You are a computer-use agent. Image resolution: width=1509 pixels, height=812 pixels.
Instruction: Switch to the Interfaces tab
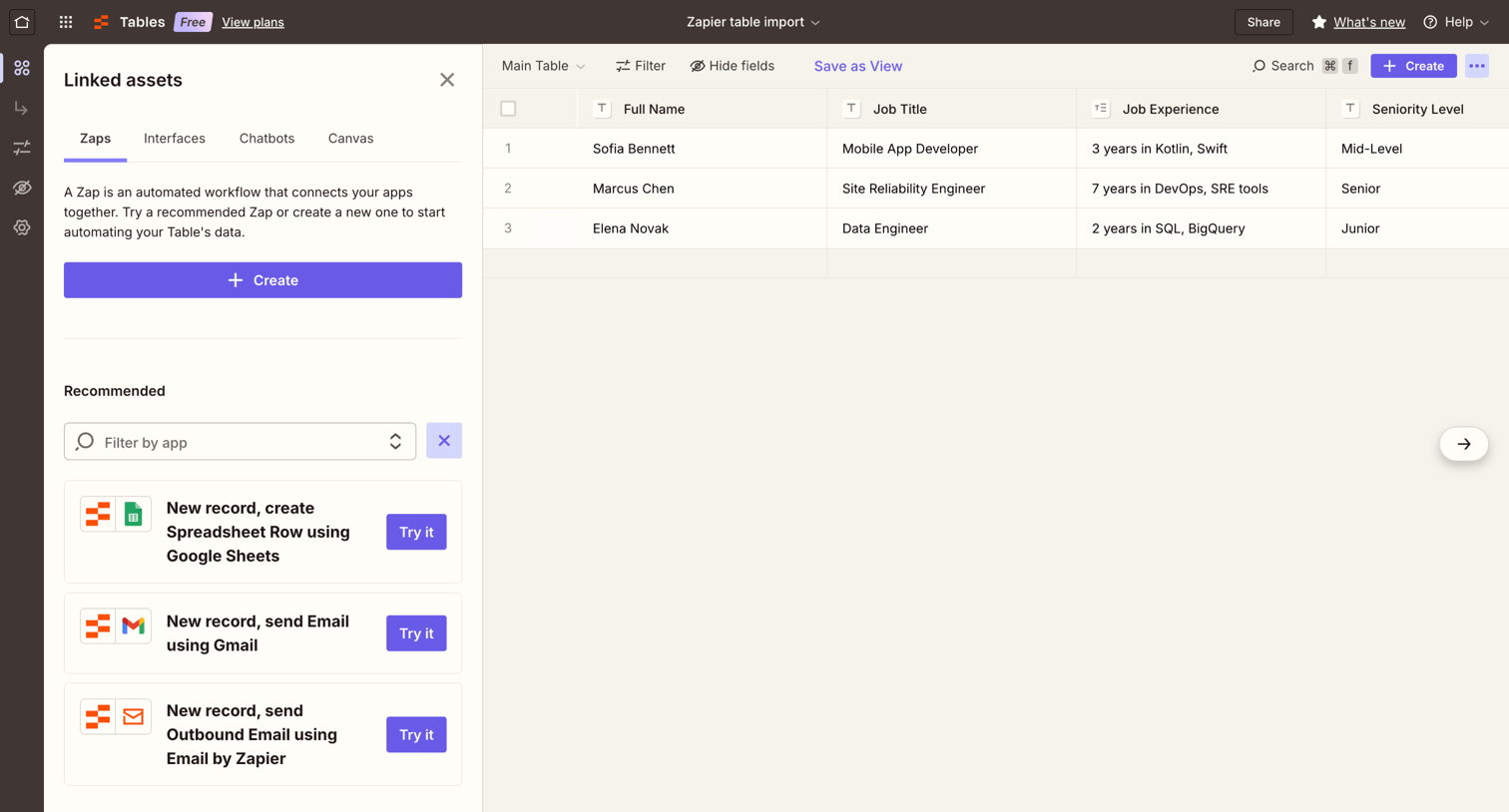pos(175,139)
